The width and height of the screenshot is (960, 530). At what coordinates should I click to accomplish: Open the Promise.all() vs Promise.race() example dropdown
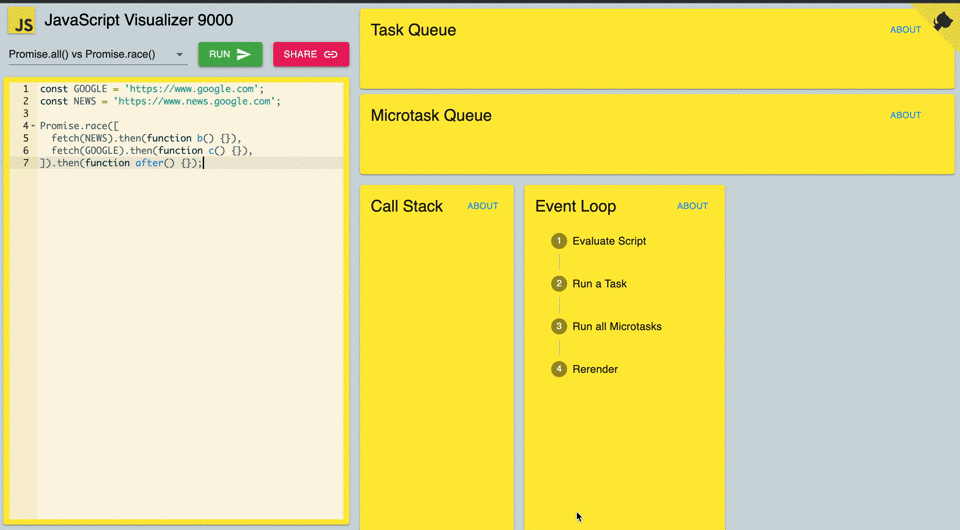(x=96, y=54)
